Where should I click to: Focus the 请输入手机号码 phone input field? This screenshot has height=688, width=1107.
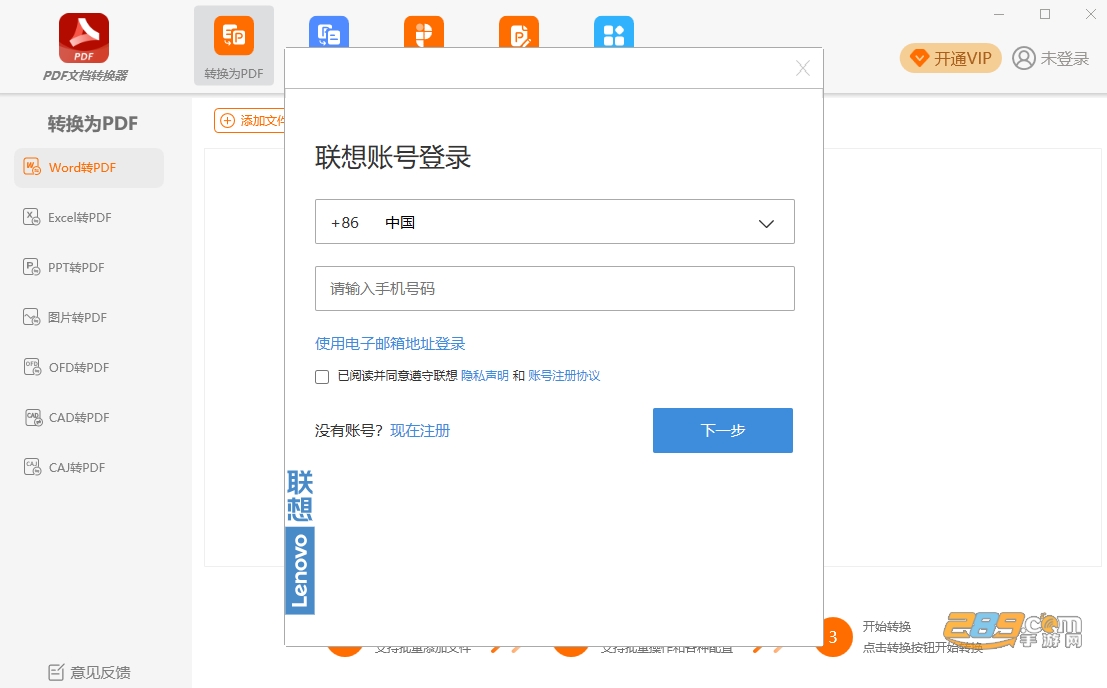click(555, 289)
